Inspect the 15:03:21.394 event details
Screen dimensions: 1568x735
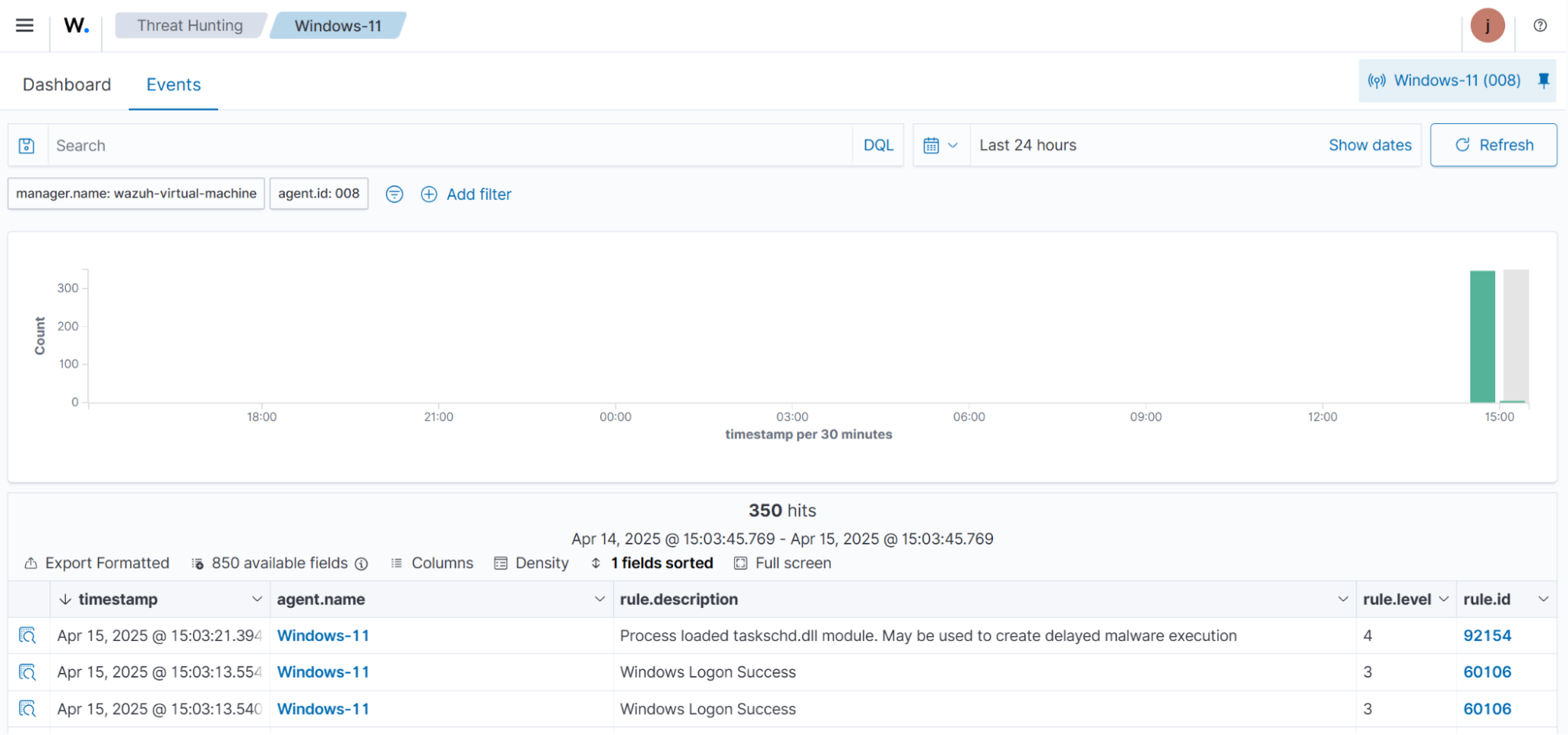tap(27, 635)
